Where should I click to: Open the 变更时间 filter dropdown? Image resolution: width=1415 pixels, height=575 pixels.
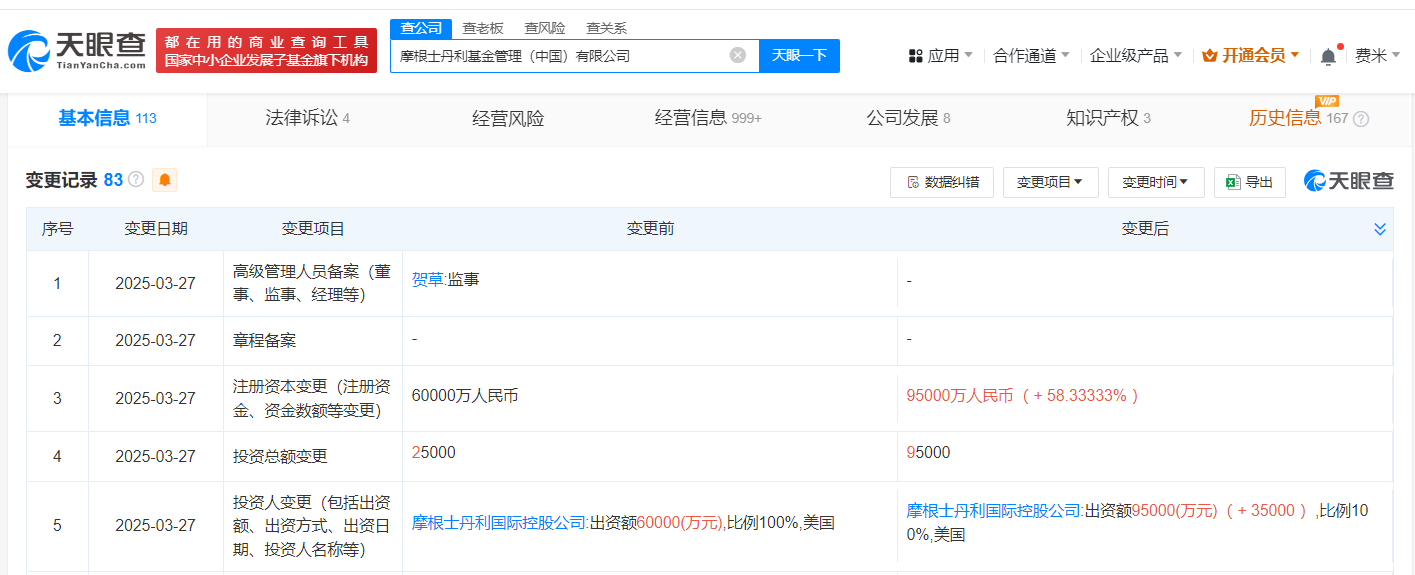tap(1156, 182)
